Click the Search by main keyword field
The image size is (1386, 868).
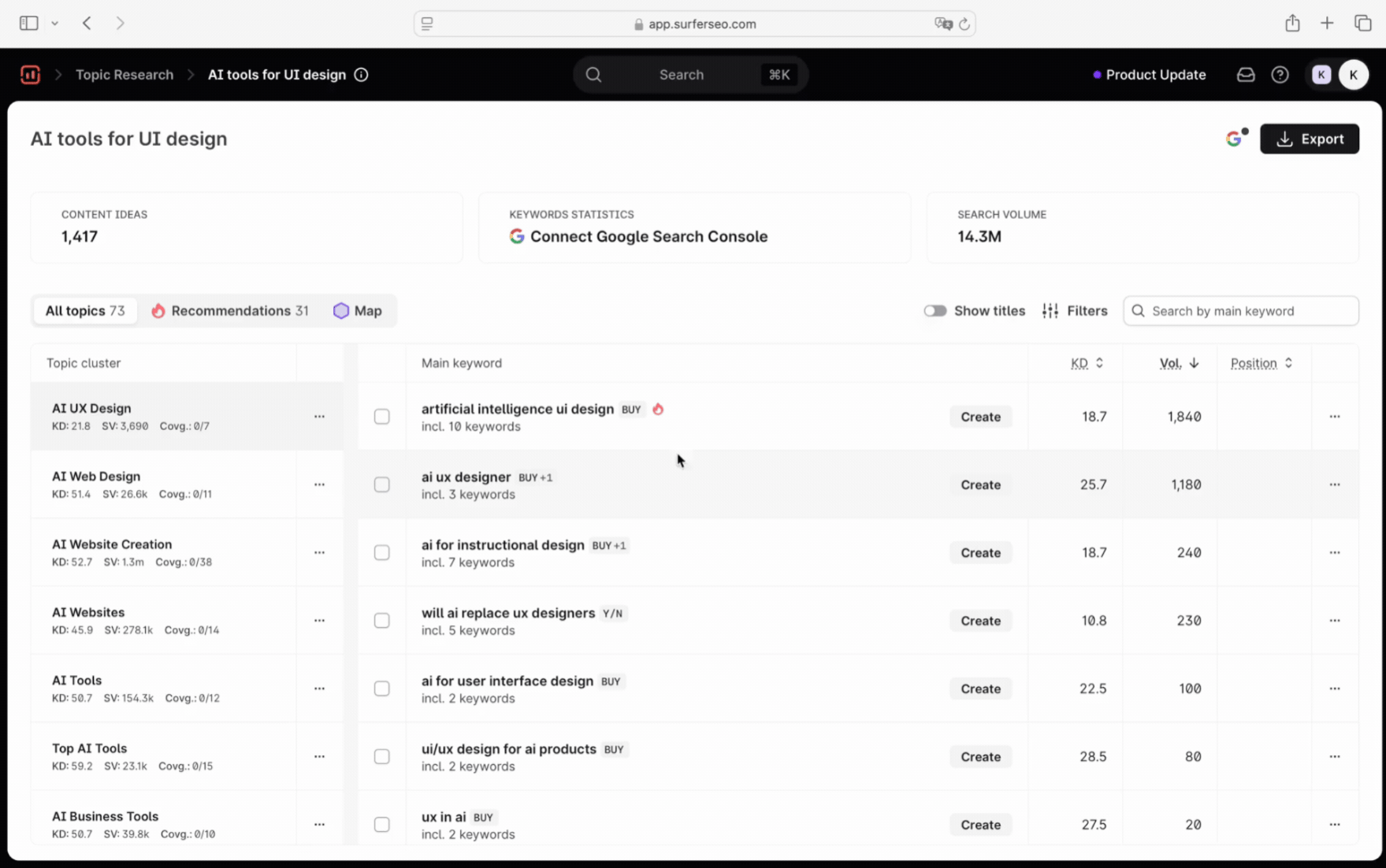coord(1249,311)
